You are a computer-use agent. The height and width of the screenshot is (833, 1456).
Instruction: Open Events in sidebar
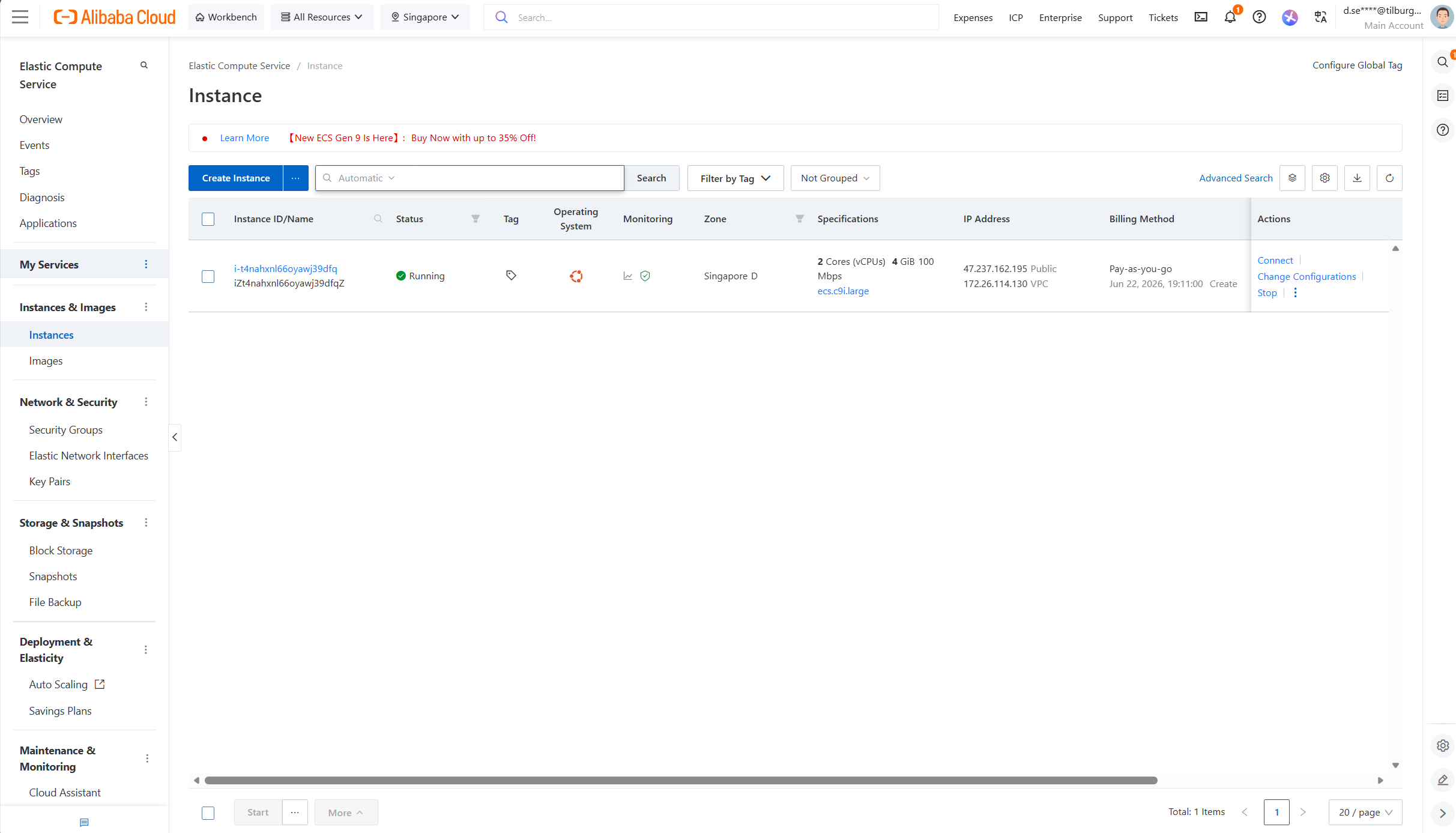34,145
